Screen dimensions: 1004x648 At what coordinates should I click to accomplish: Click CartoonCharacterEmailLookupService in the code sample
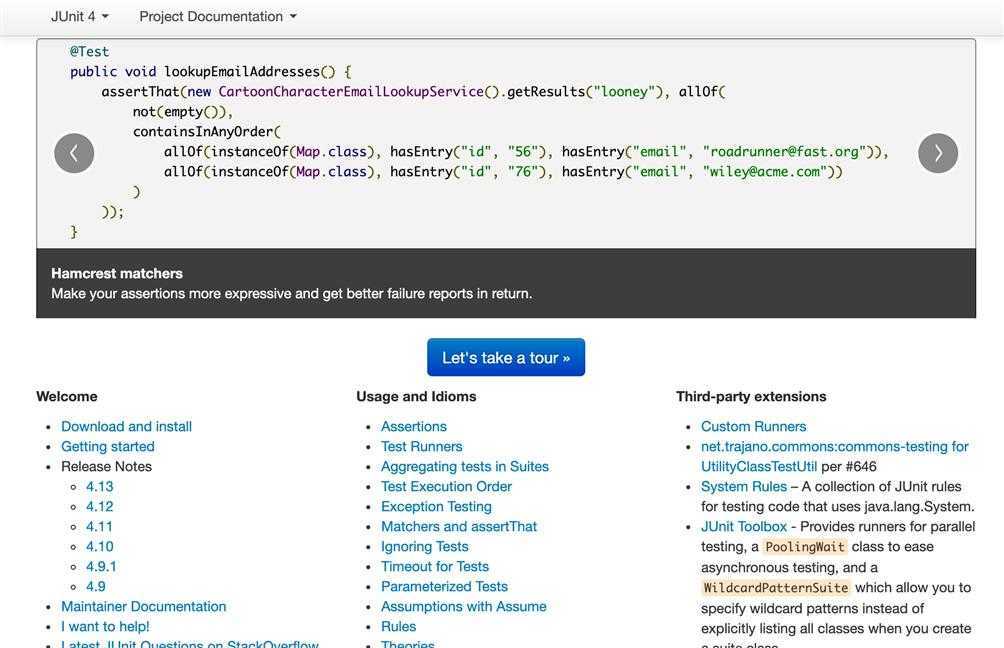[x=351, y=92]
